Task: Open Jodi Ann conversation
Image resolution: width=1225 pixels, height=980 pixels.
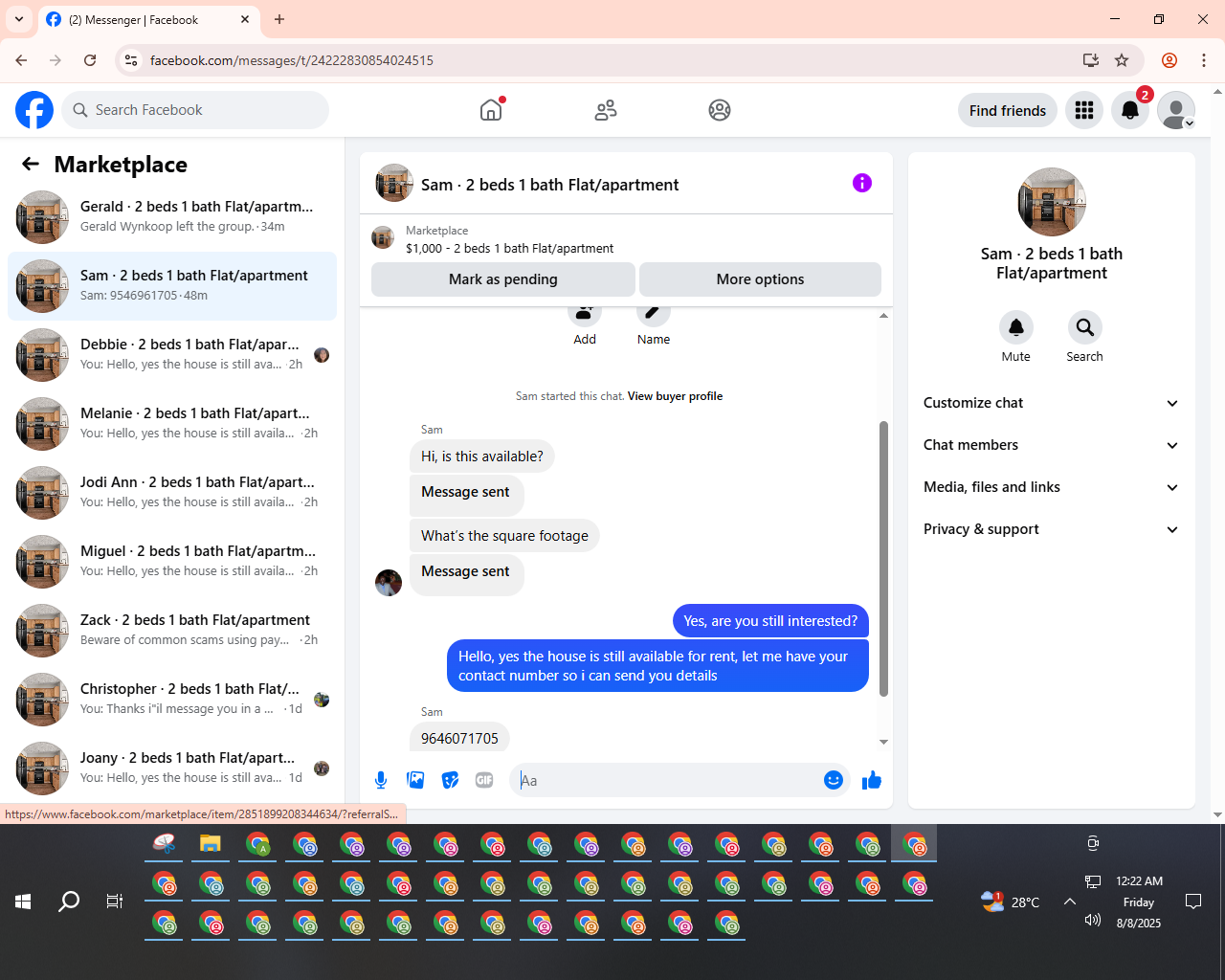Action: 172,493
